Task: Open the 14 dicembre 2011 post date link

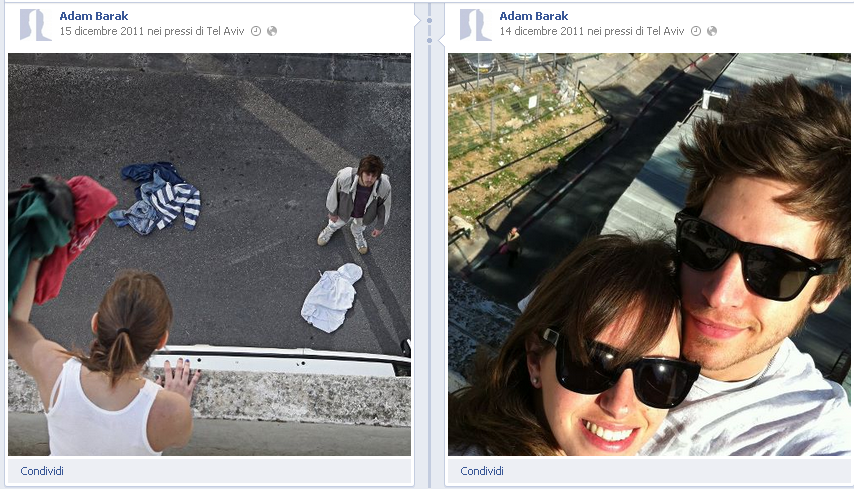Action: tap(542, 31)
